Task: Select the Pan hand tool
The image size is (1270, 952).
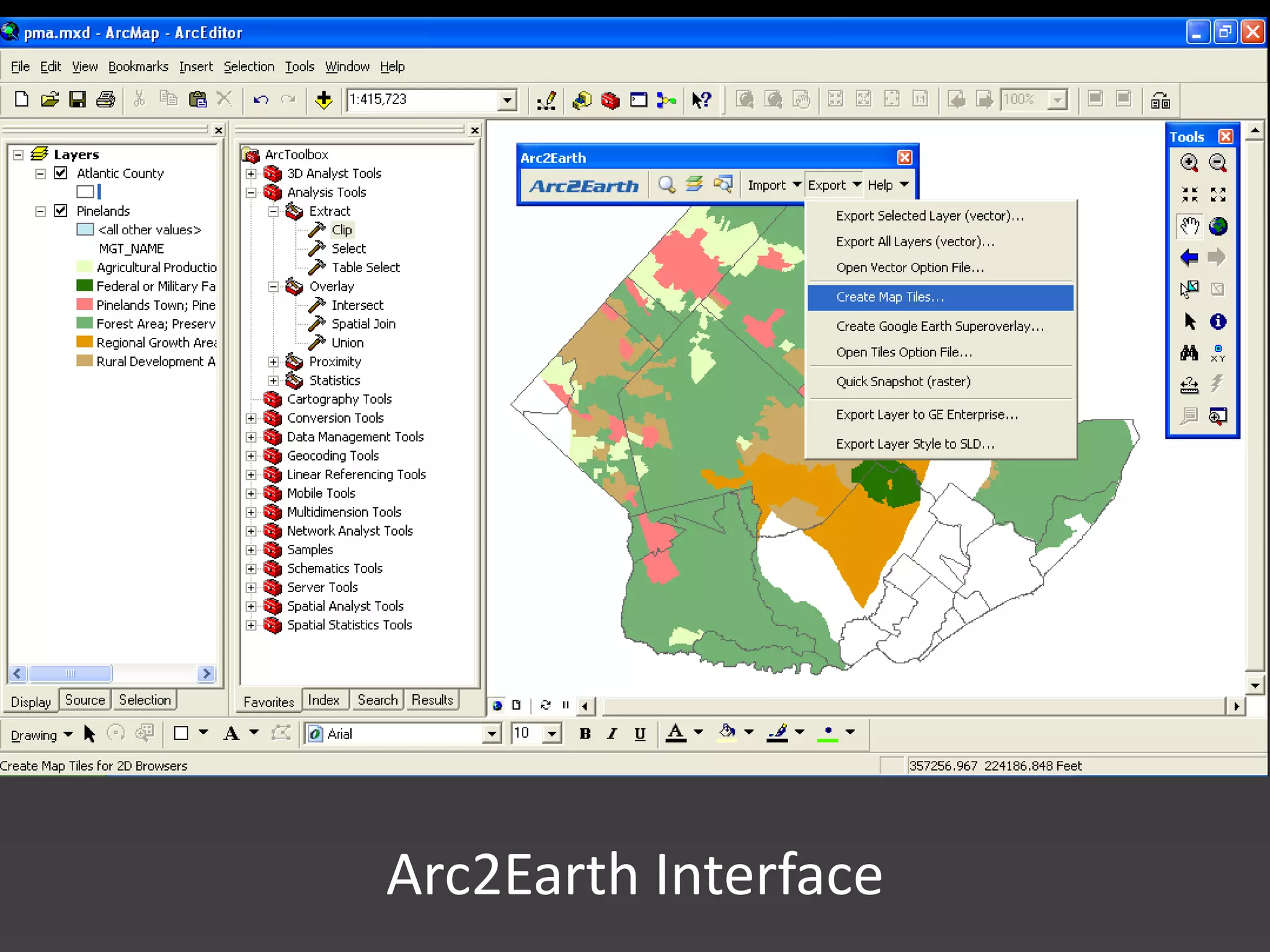Action: click(x=1189, y=226)
